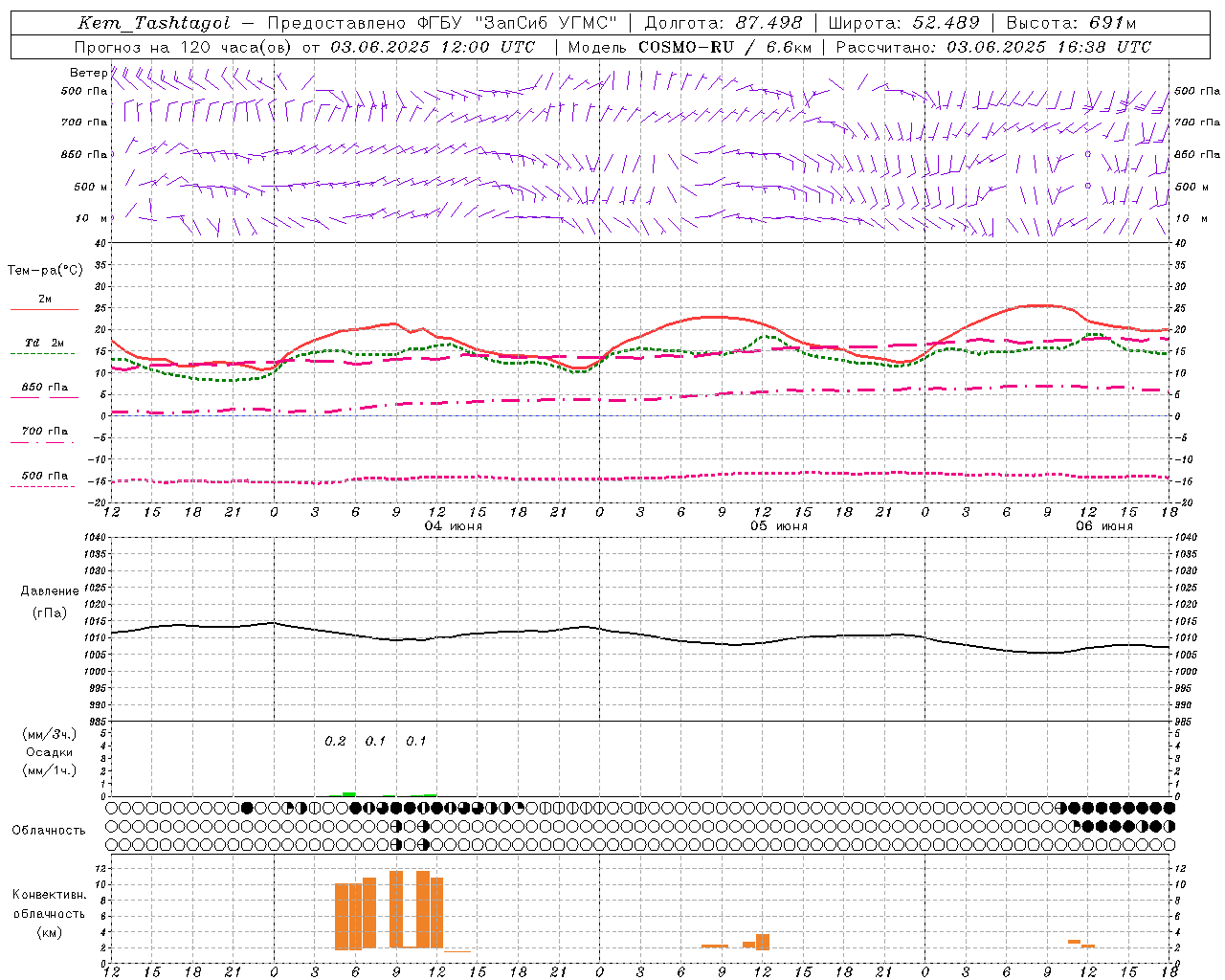Click the 'Облачность' cloud cover row label
1225x980 pixels.
49,830
